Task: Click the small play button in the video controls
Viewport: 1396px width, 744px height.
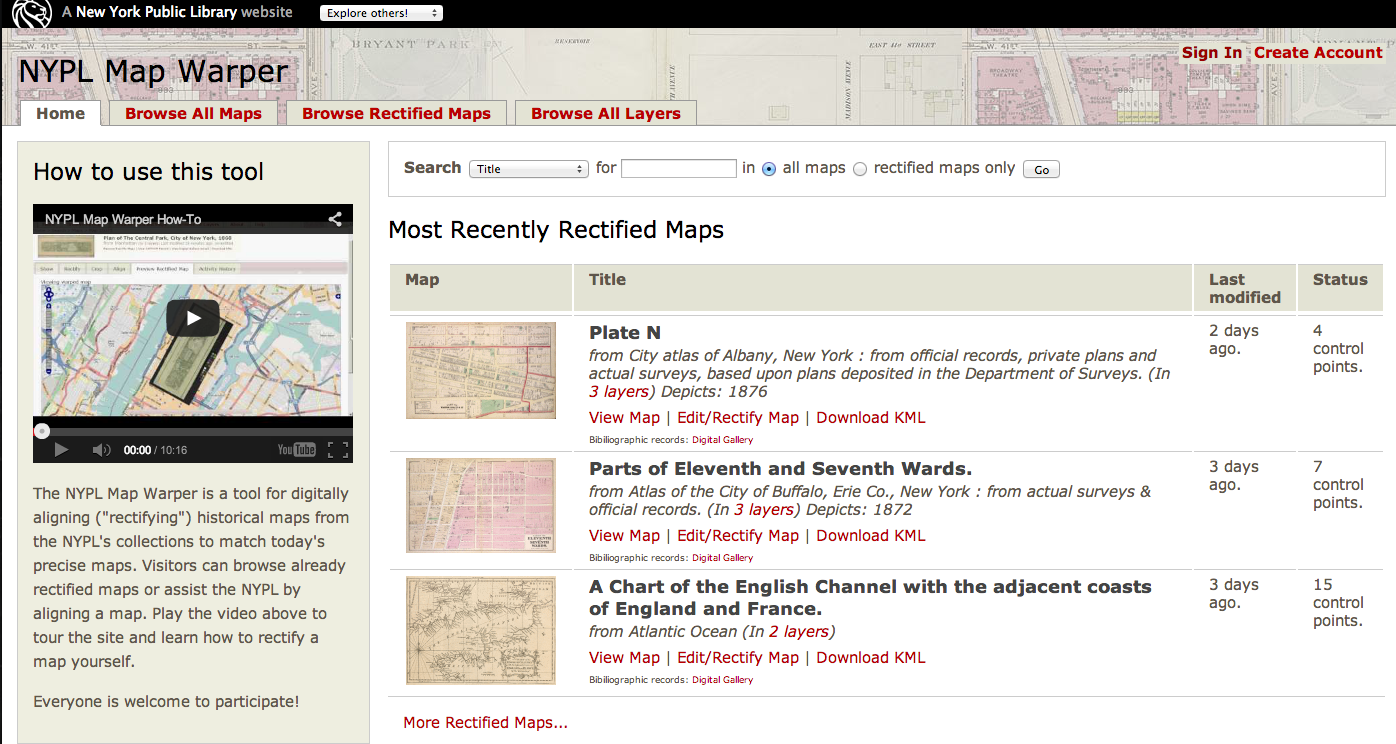Action: point(61,450)
